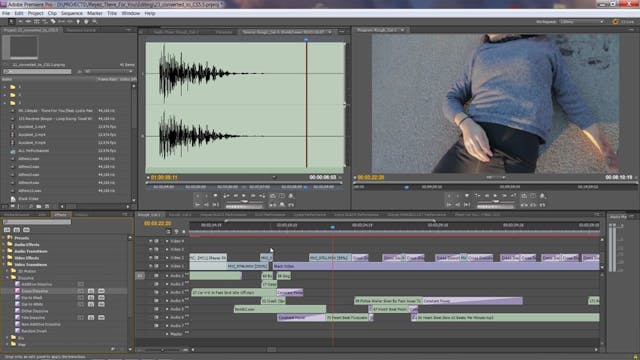Expand the Video 2 track
The width and height of the screenshot is (640, 360).
point(167,258)
